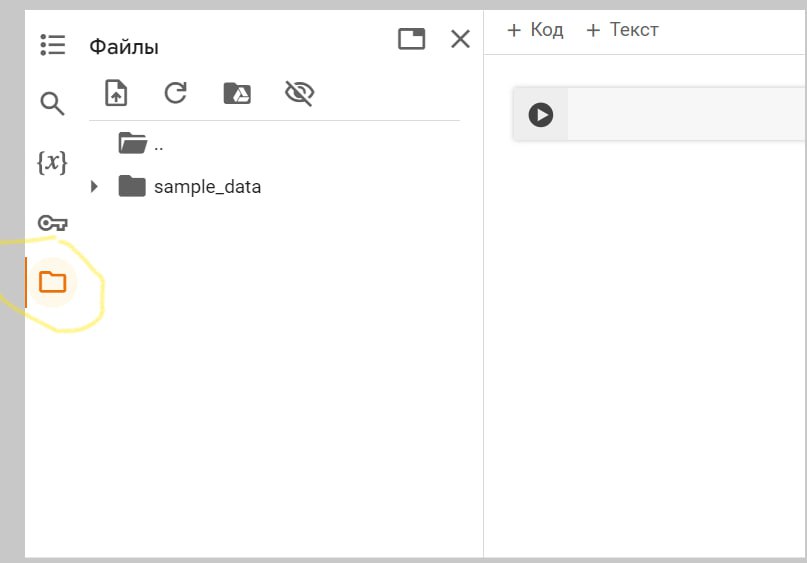The image size is (807, 563).
Task: Pop out the Файлы panel to new tab
Action: point(412,39)
